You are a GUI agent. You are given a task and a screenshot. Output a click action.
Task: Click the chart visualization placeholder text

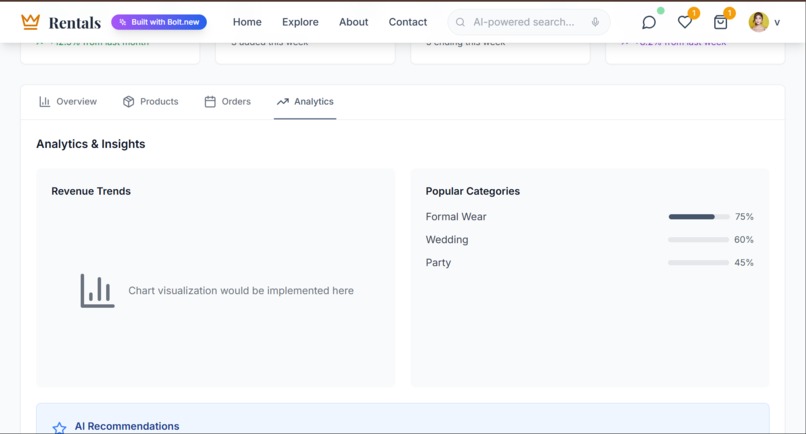(x=241, y=291)
